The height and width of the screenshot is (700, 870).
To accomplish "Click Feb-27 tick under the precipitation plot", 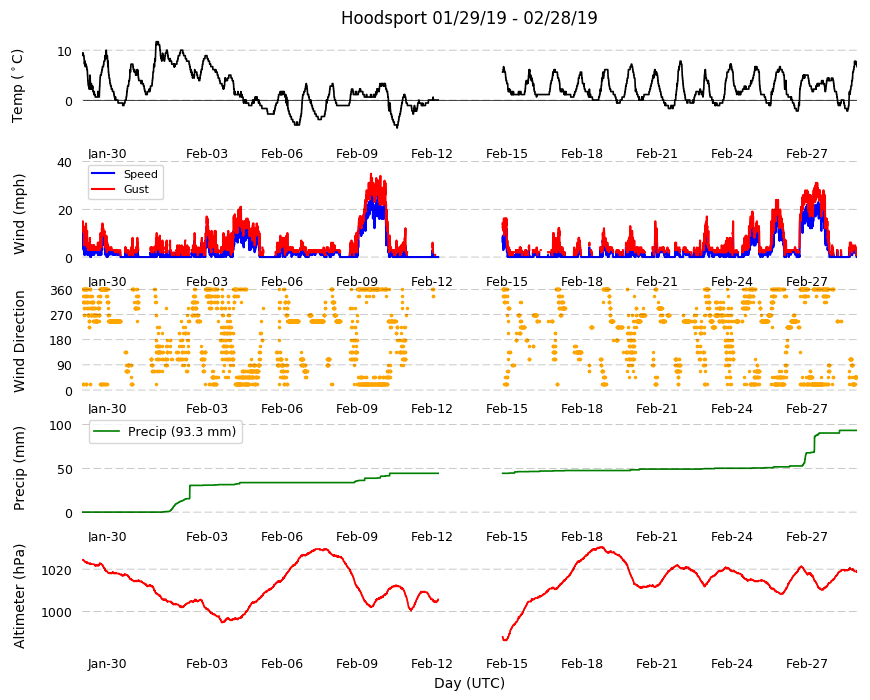I will pyautogui.click(x=807, y=536).
